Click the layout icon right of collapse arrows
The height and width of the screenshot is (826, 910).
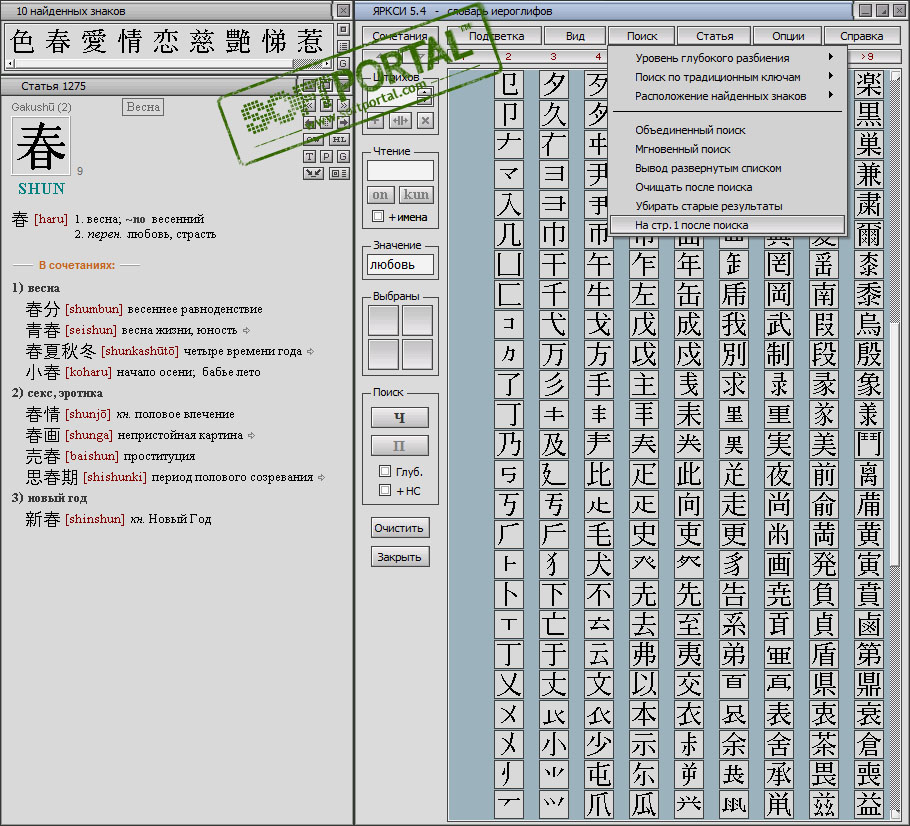[x=340, y=174]
